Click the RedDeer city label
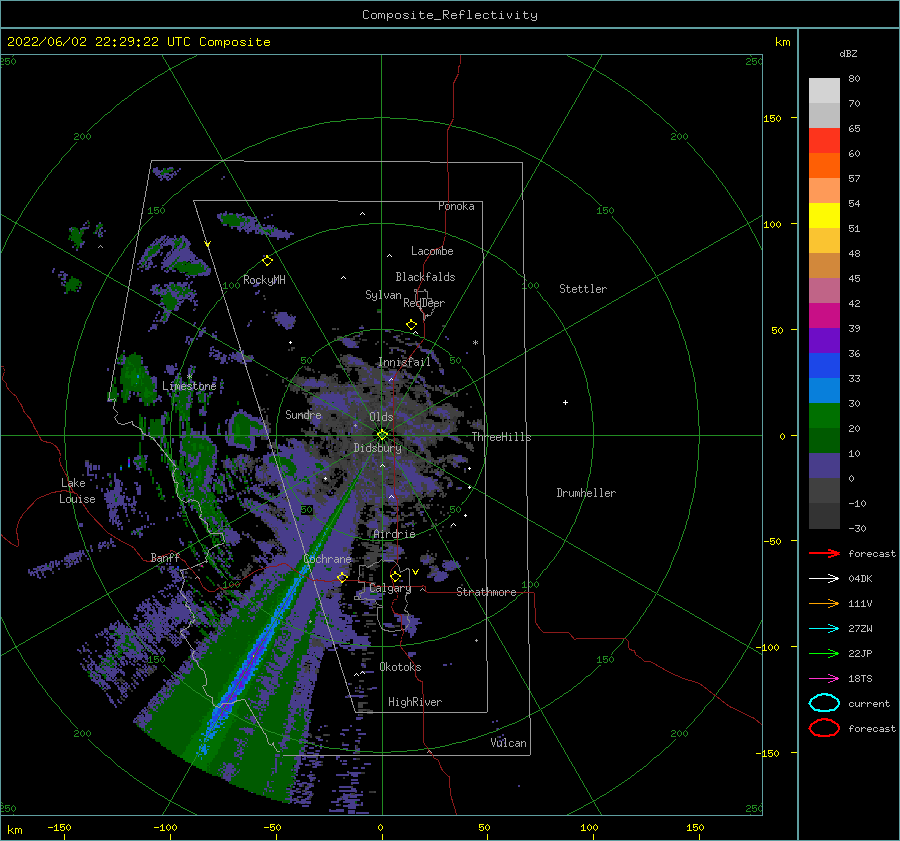 424,303
